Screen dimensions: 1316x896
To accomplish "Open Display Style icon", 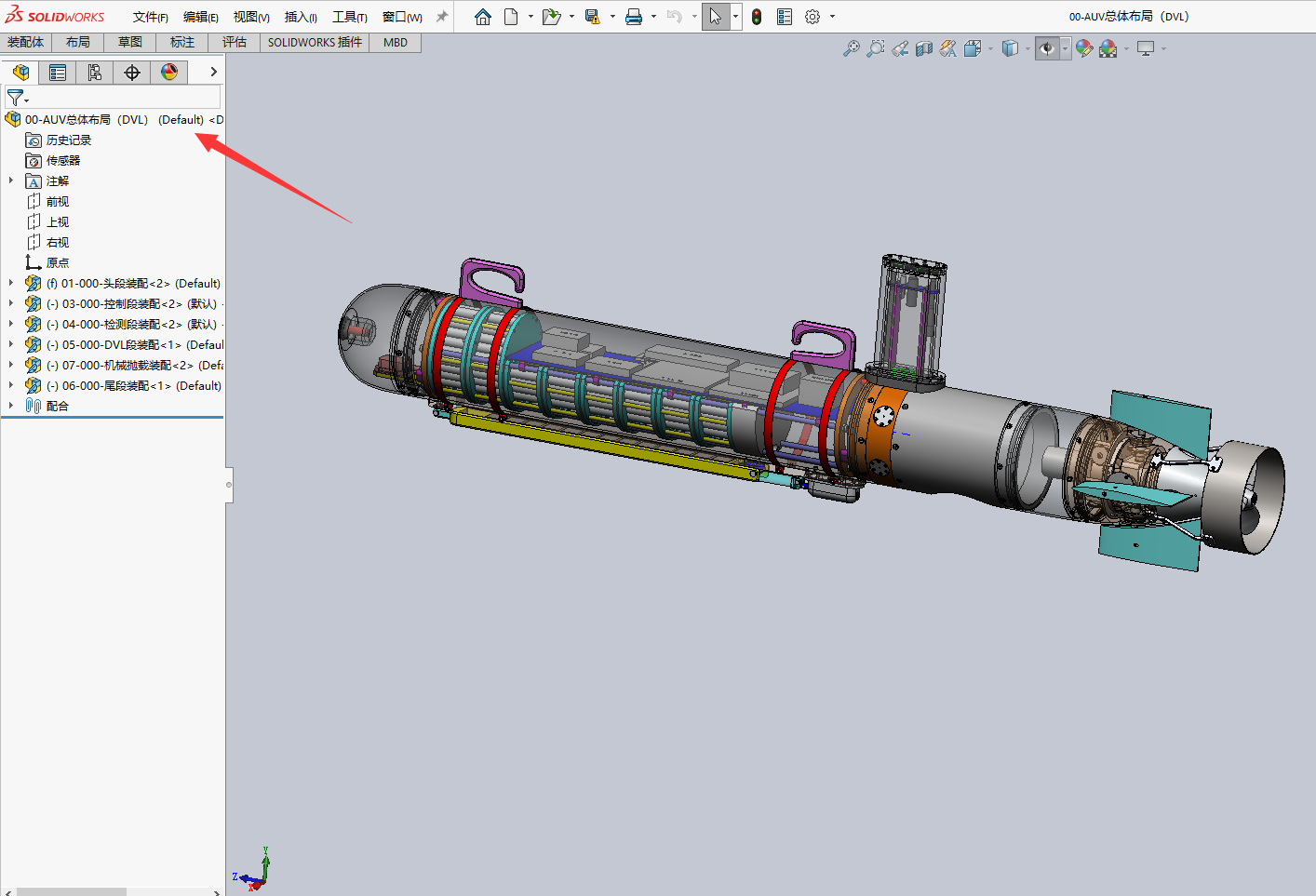I will click(1010, 48).
